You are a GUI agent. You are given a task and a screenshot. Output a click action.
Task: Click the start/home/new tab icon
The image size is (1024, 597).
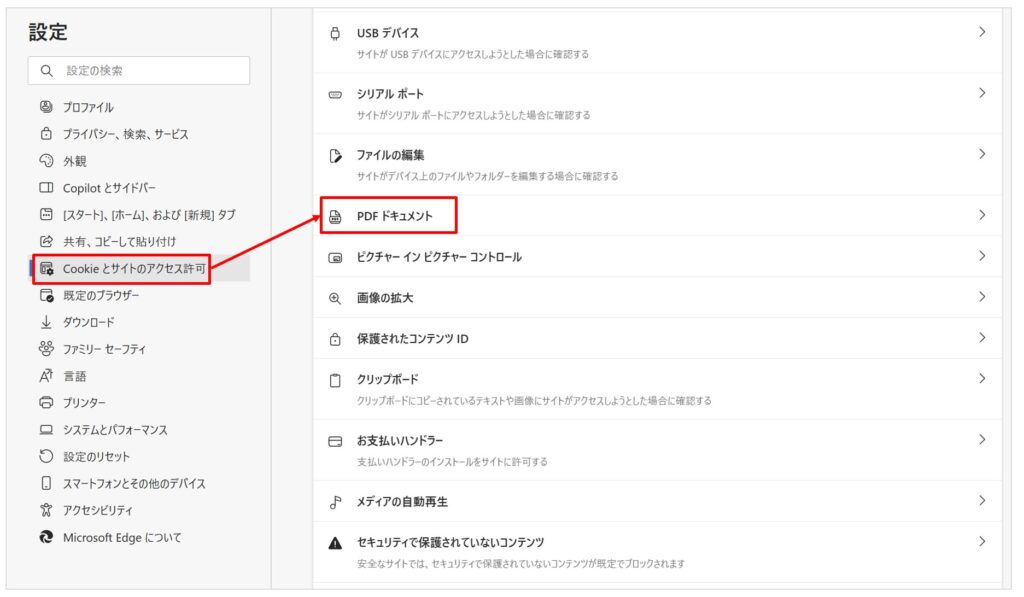[46, 214]
